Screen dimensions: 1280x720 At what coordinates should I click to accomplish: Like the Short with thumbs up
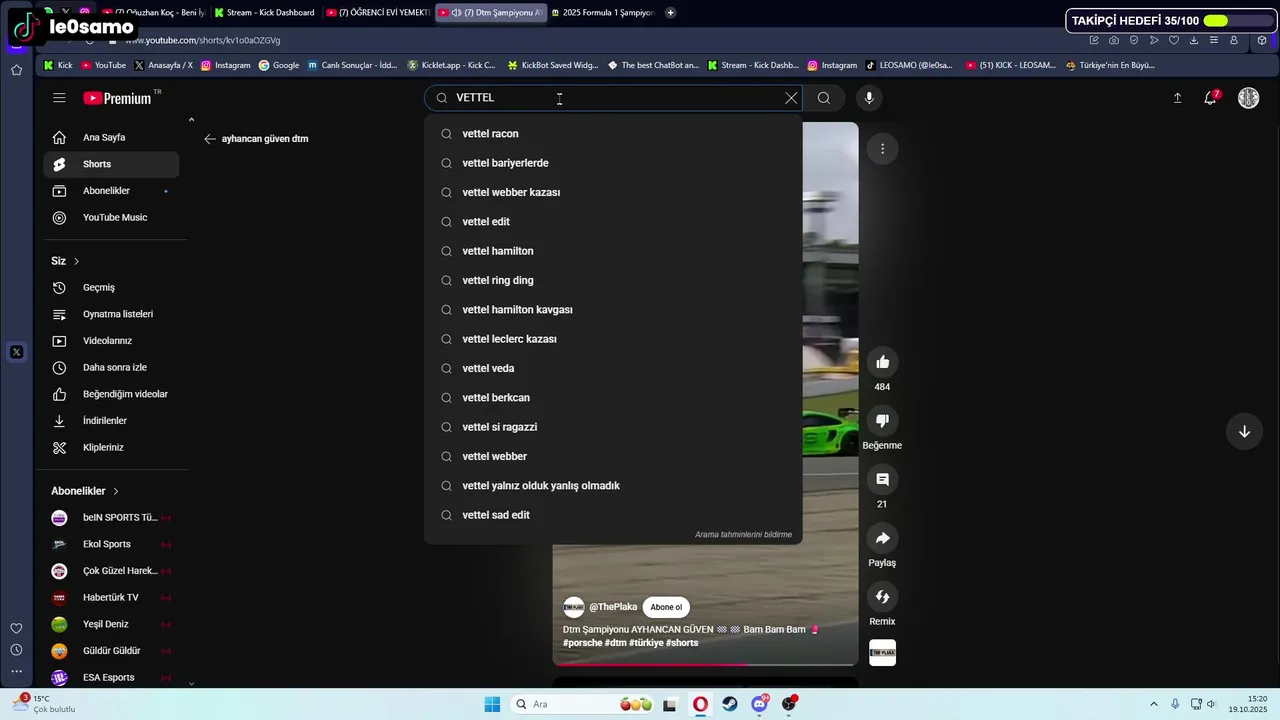pyautogui.click(x=882, y=362)
